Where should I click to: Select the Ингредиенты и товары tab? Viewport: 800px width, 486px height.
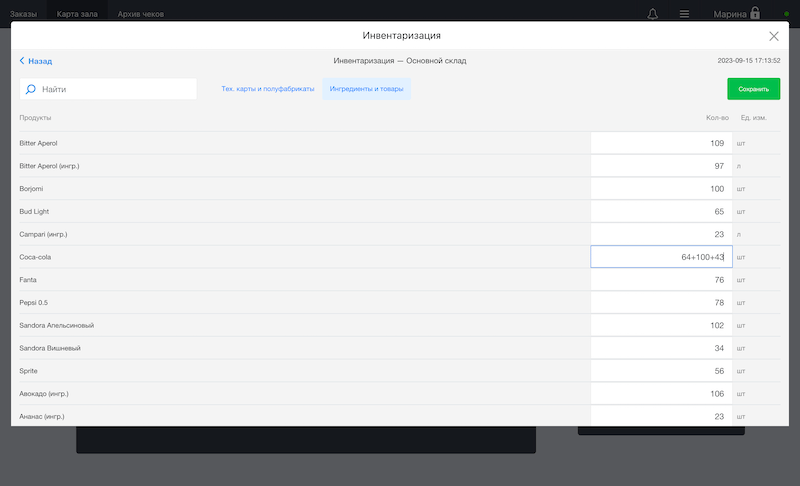coord(366,89)
